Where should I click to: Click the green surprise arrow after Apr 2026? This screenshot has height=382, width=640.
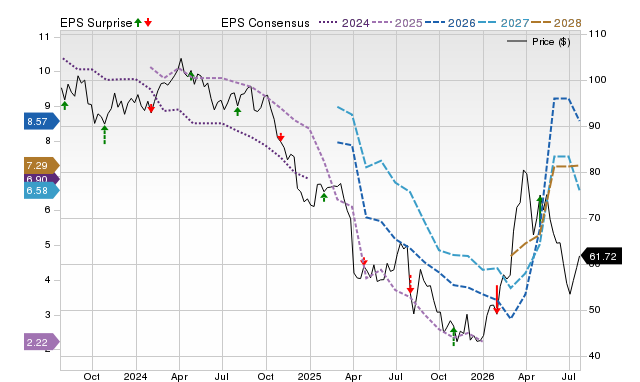(540, 210)
